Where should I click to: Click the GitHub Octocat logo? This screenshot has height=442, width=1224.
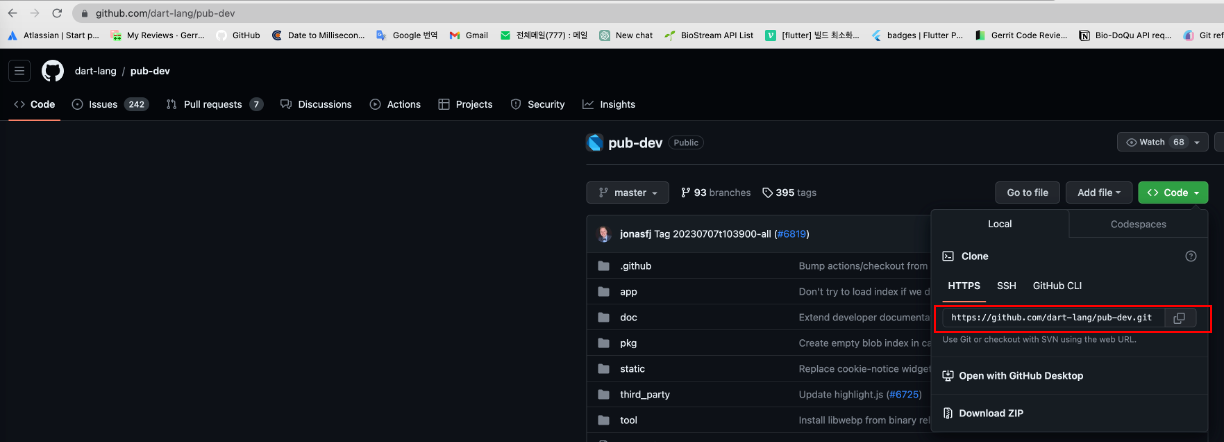click(x=53, y=71)
